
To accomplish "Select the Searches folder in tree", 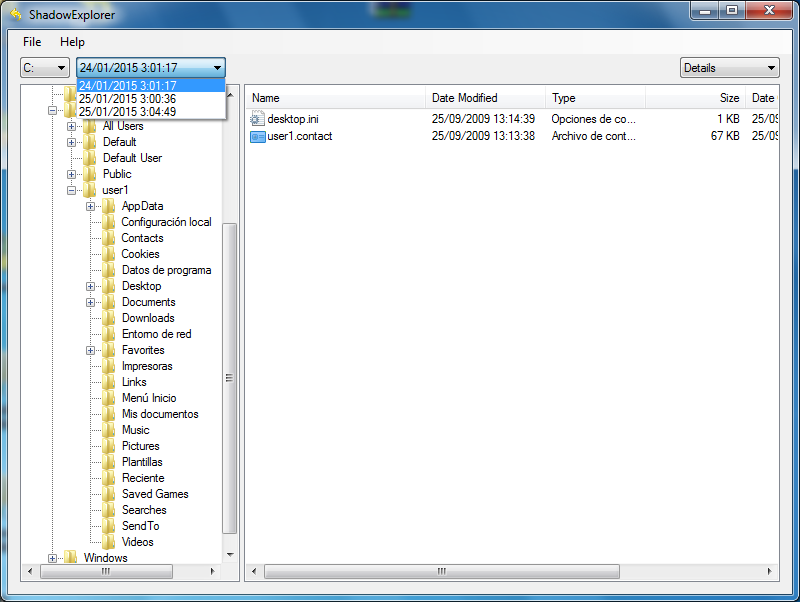I will pos(144,510).
